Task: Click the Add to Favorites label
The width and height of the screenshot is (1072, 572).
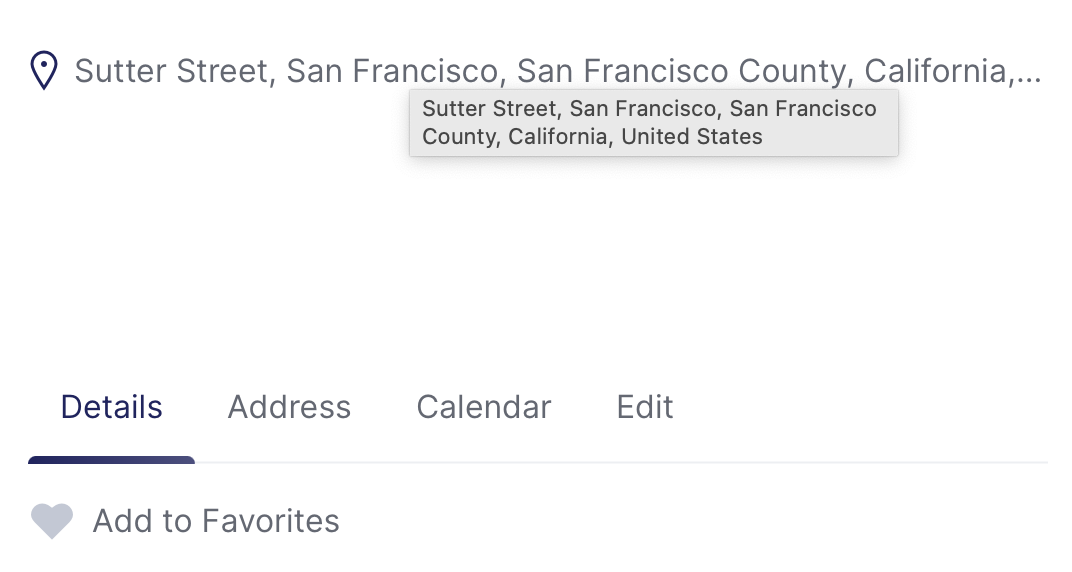Action: (216, 521)
